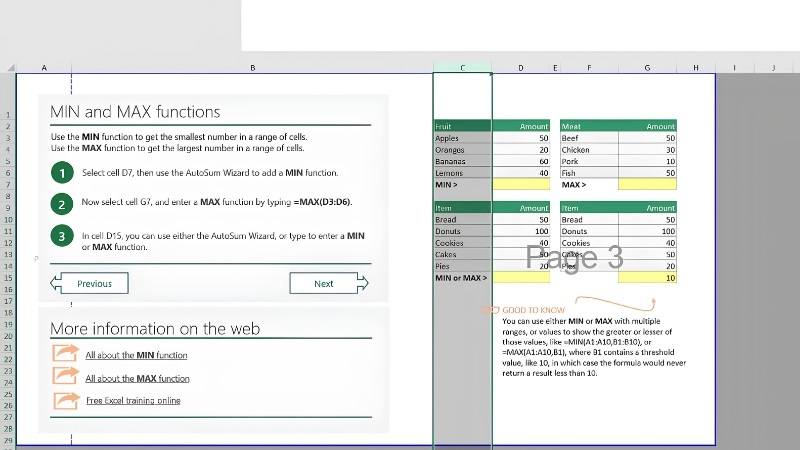Select the 'MAX >' label cell
The image size is (800, 450).
(x=589, y=185)
